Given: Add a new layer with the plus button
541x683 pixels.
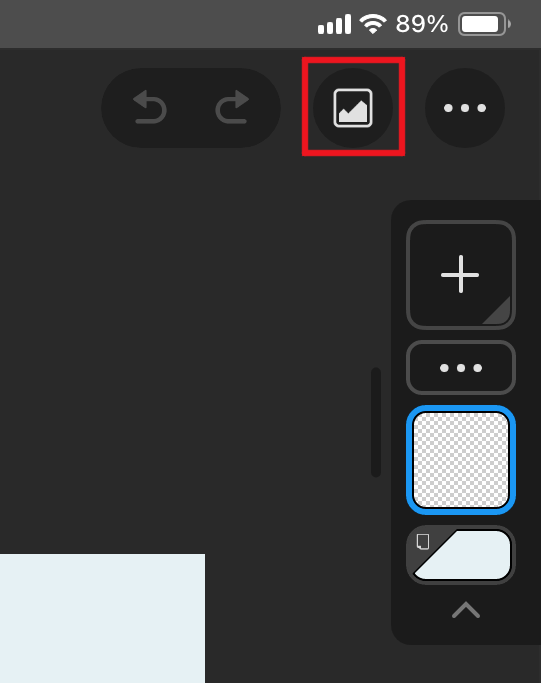Looking at the screenshot, I should [460, 274].
